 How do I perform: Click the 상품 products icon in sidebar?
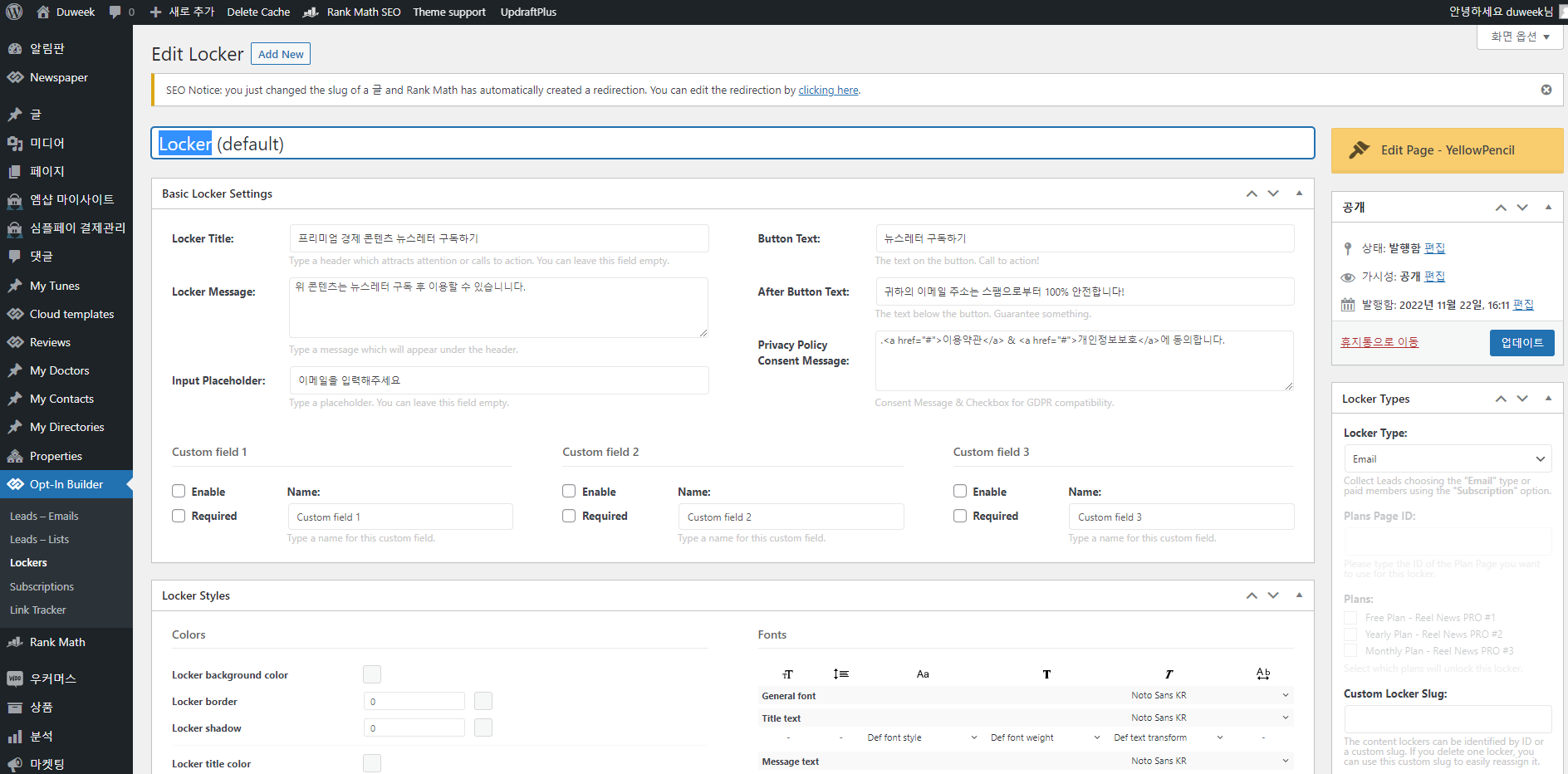pyautogui.click(x=15, y=708)
